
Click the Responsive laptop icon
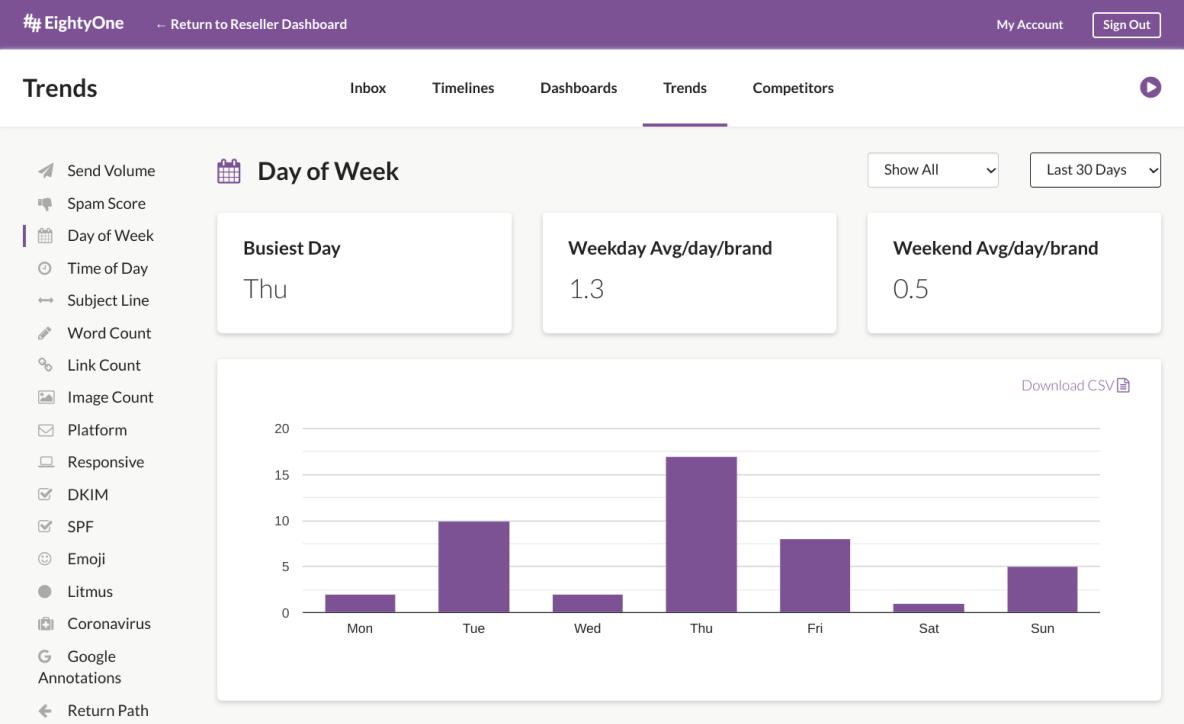[46, 462]
